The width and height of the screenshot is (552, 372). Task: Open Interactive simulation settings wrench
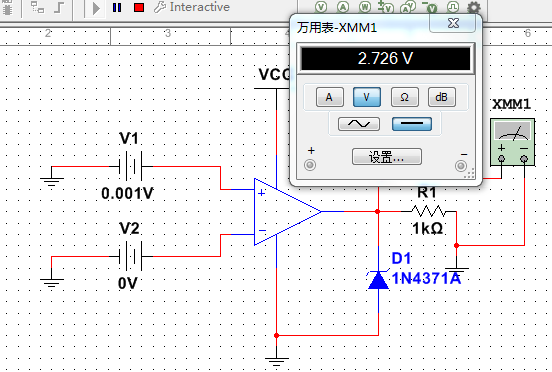(x=159, y=7)
